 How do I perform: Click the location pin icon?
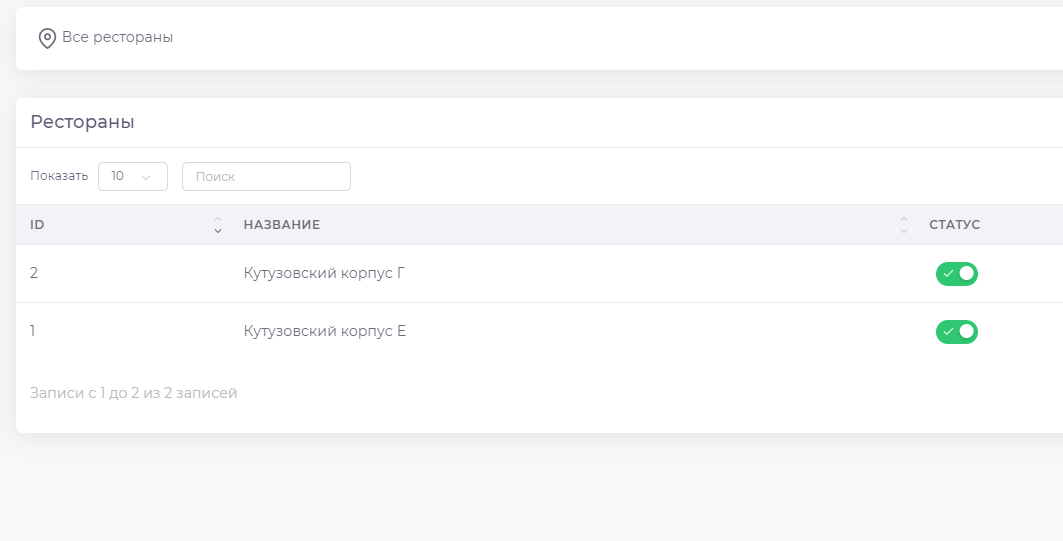(46, 38)
